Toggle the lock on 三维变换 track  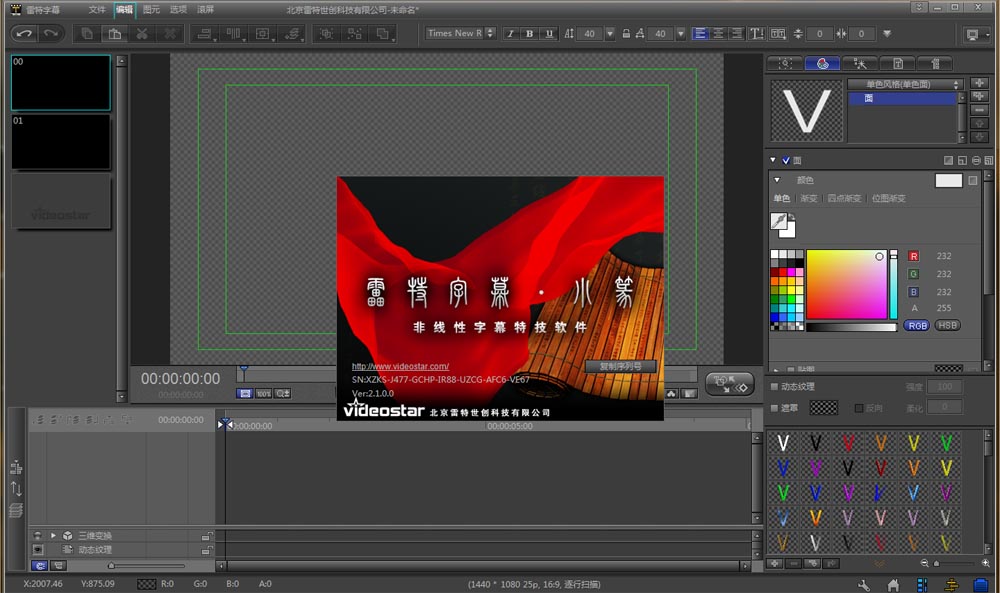[207, 536]
